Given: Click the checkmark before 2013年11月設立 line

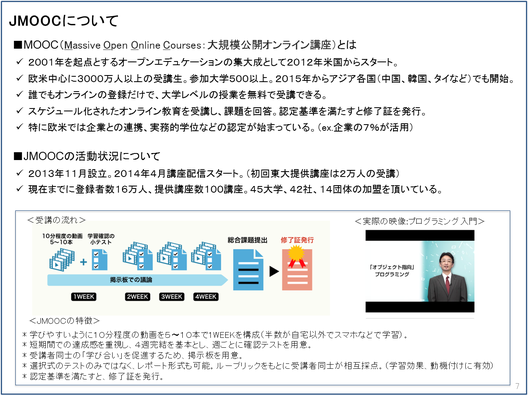Looking at the screenshot, I should click(x=19, y=173).
